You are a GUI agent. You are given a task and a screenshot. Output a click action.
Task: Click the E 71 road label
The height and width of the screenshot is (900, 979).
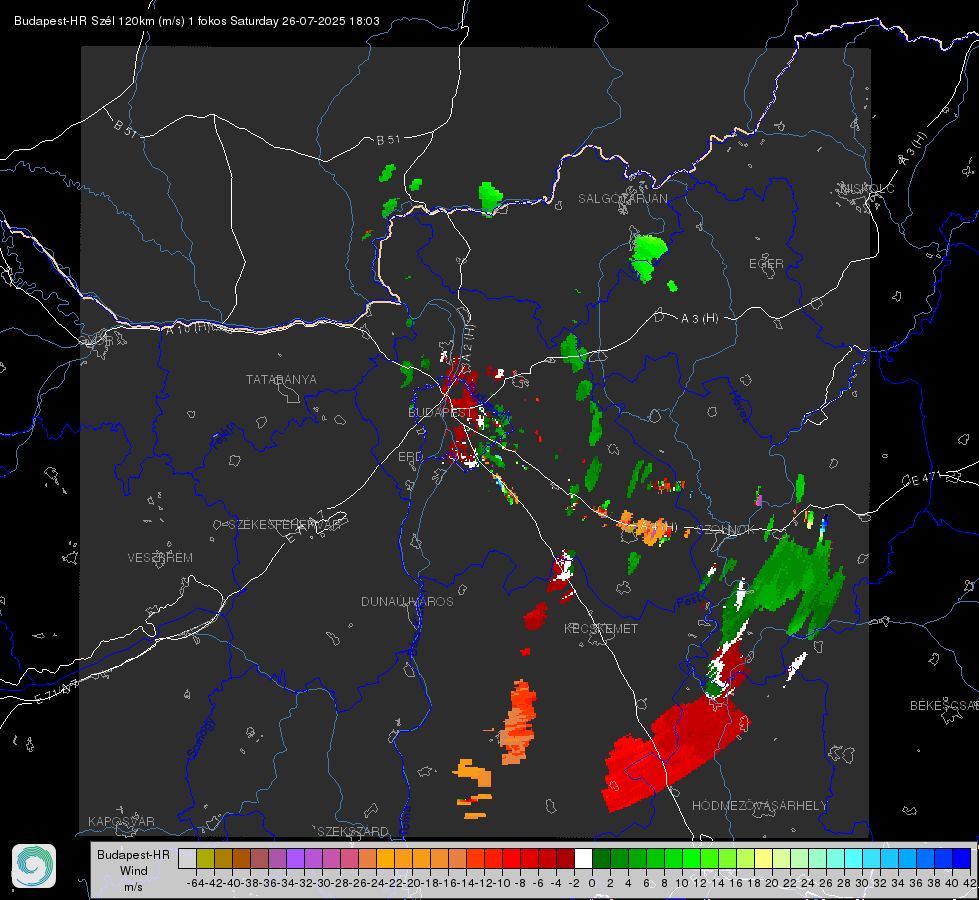tap(57, 691)
